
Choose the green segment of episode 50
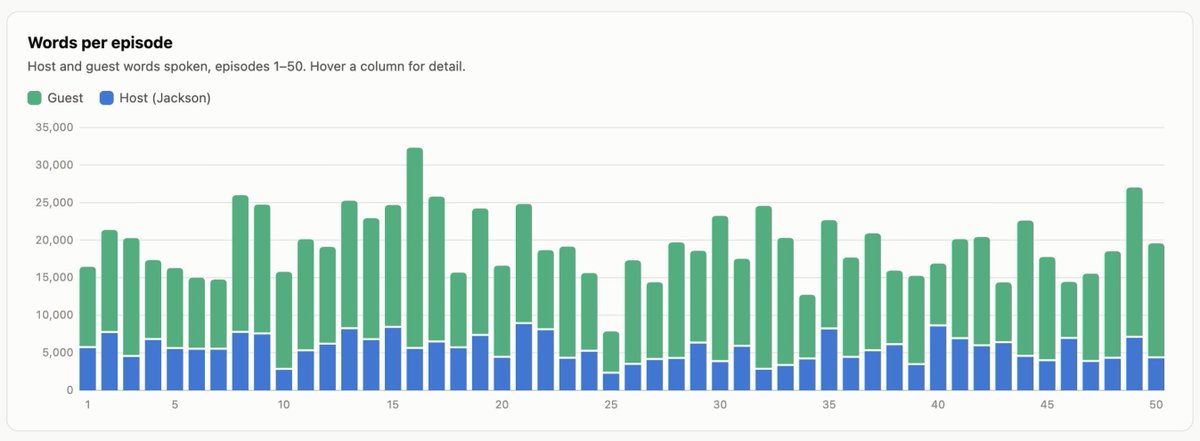(x=1156, y=301)
